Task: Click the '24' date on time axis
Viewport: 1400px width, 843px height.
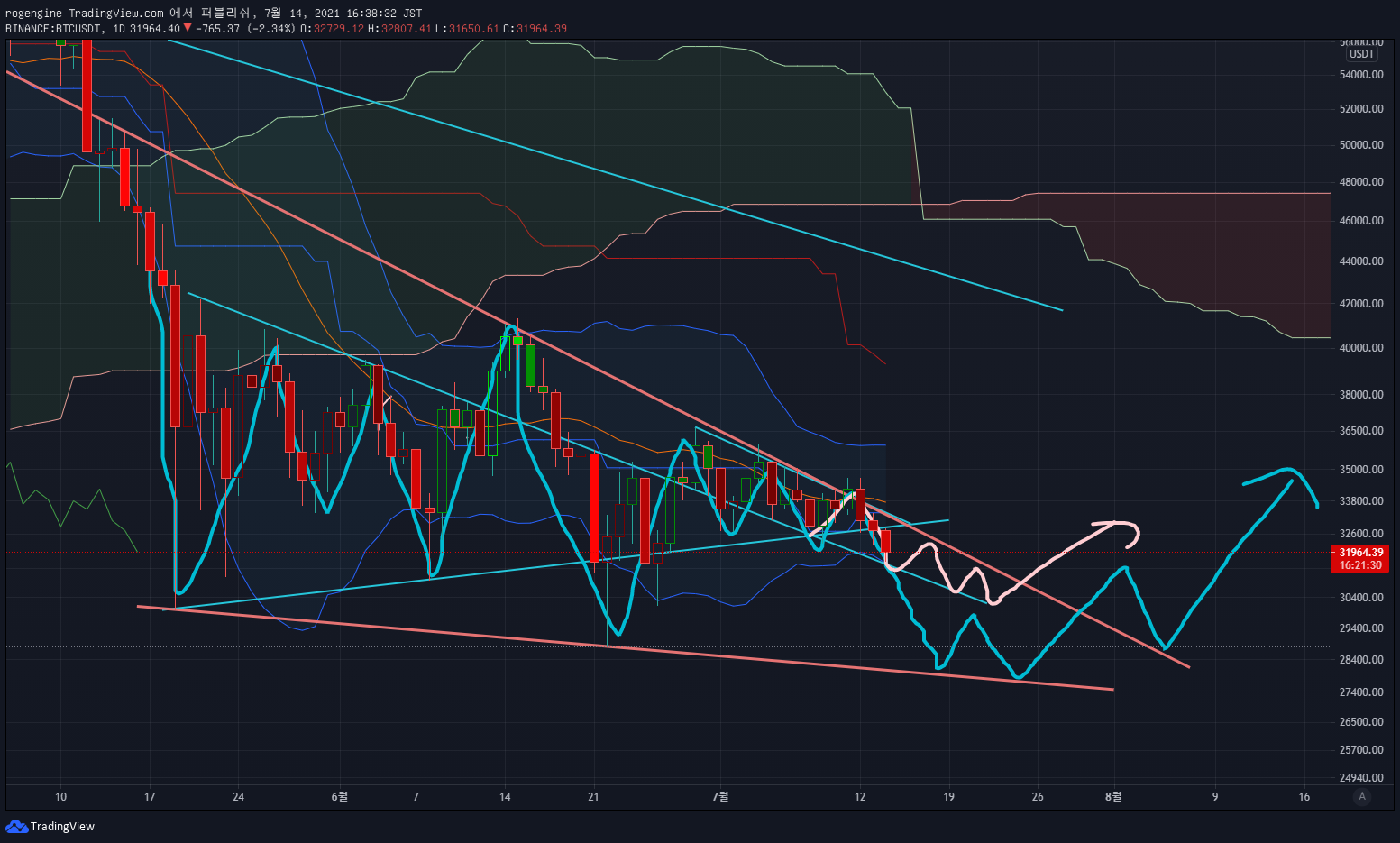Action: tap(238, 797)
